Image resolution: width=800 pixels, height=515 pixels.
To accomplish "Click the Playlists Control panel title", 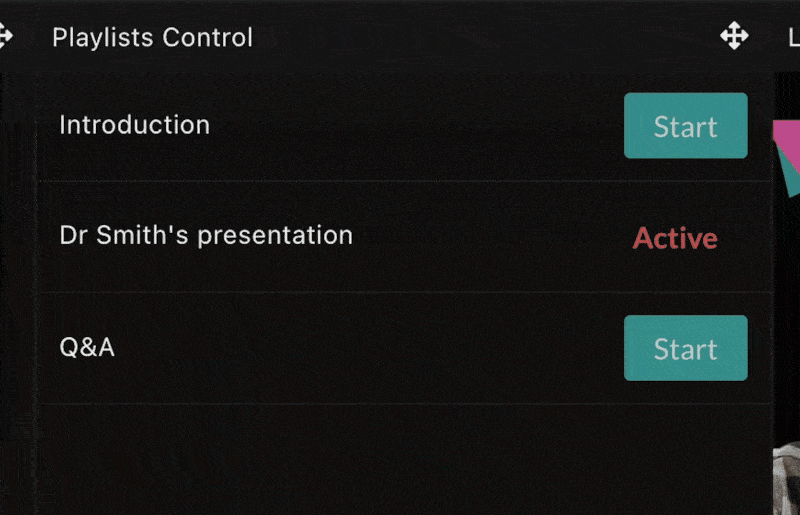I will [153, 37].
